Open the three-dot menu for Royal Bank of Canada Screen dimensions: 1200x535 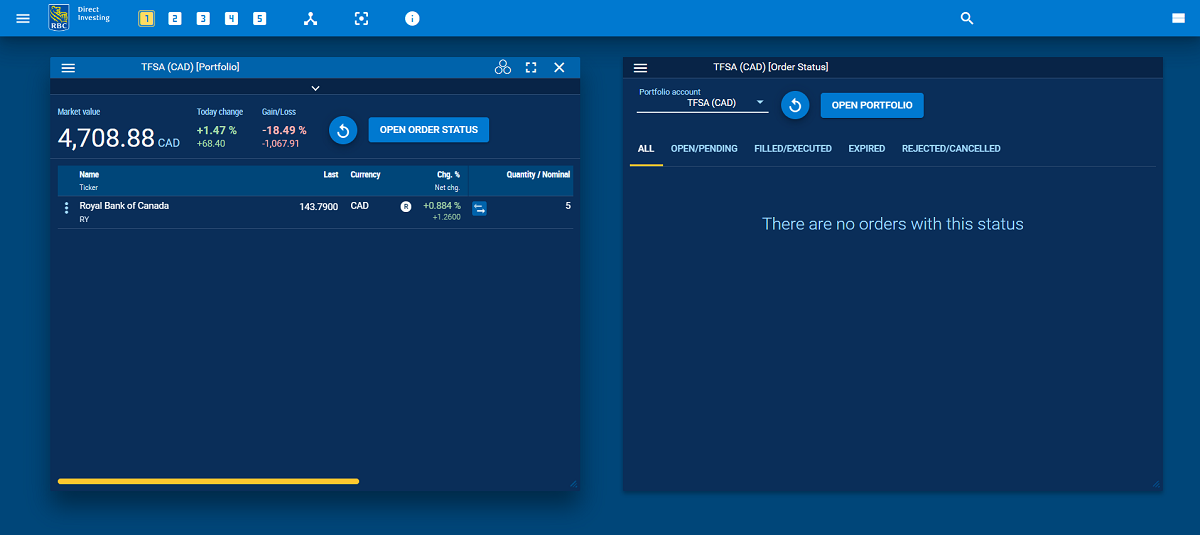click(x=67, y=208)
